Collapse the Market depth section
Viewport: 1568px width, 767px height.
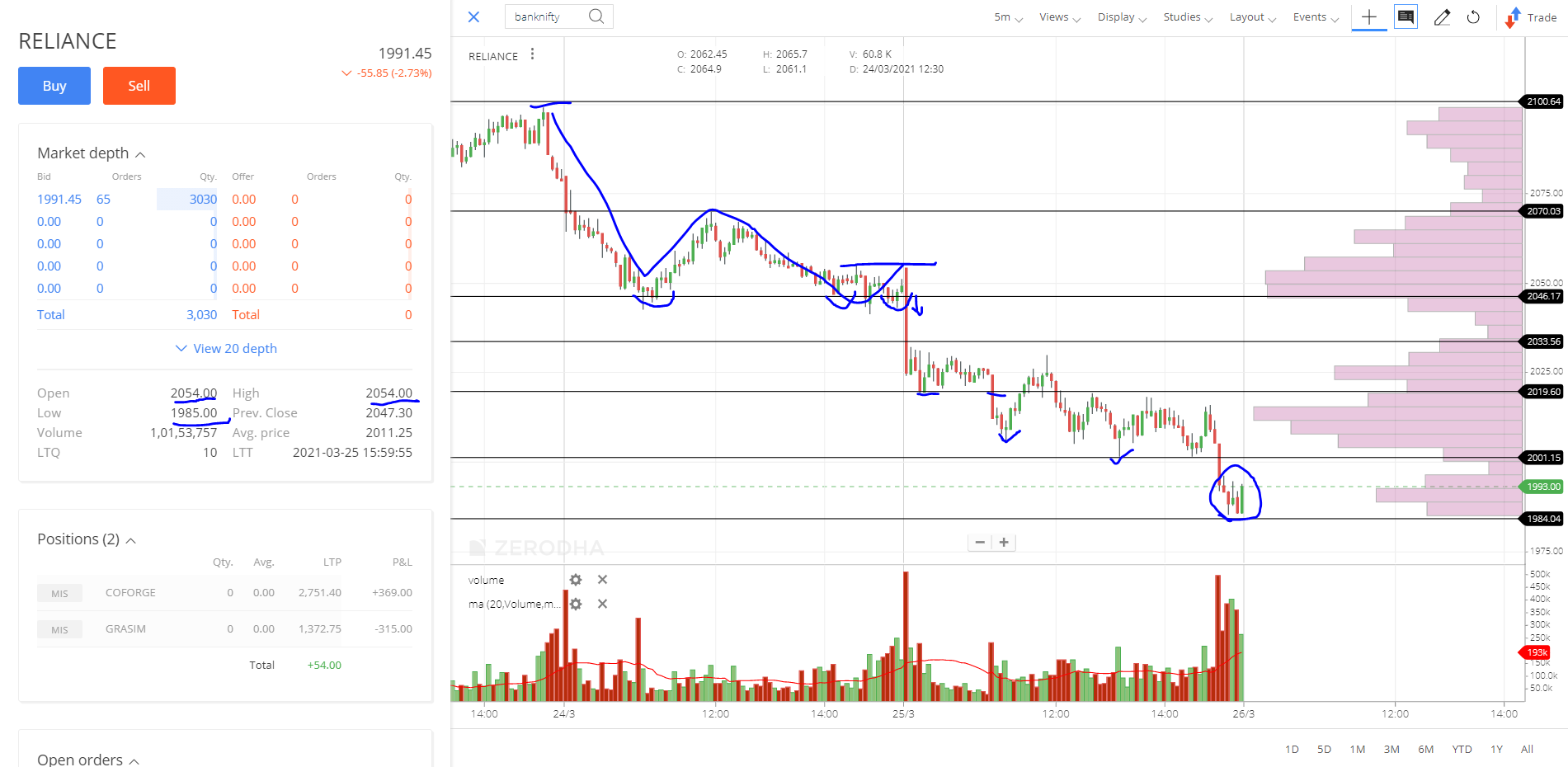tap(92, 153)
